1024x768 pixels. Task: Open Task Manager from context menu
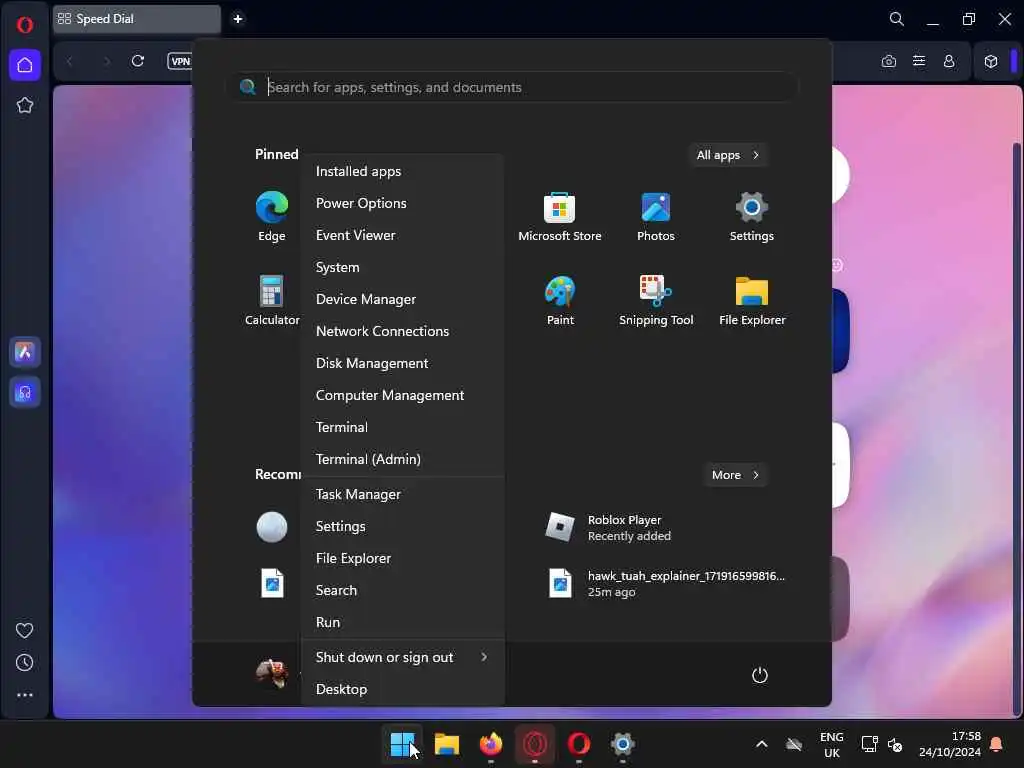pyautogui.click(x=402, y=494)
